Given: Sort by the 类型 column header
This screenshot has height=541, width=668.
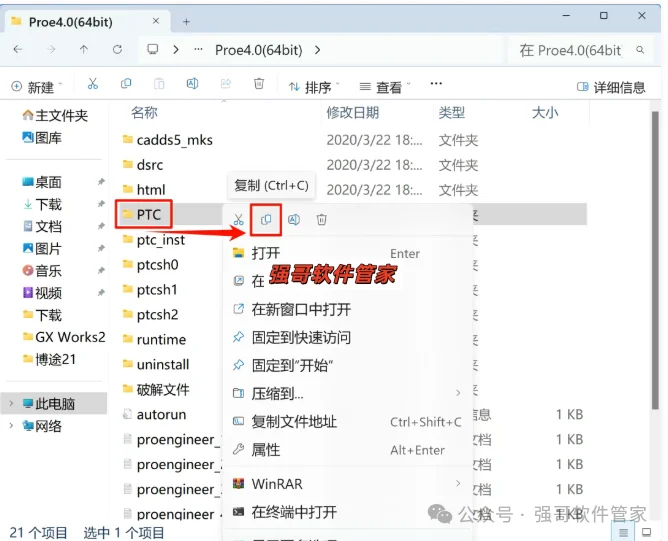Looking at the screenshot, I should coord(452,113).
